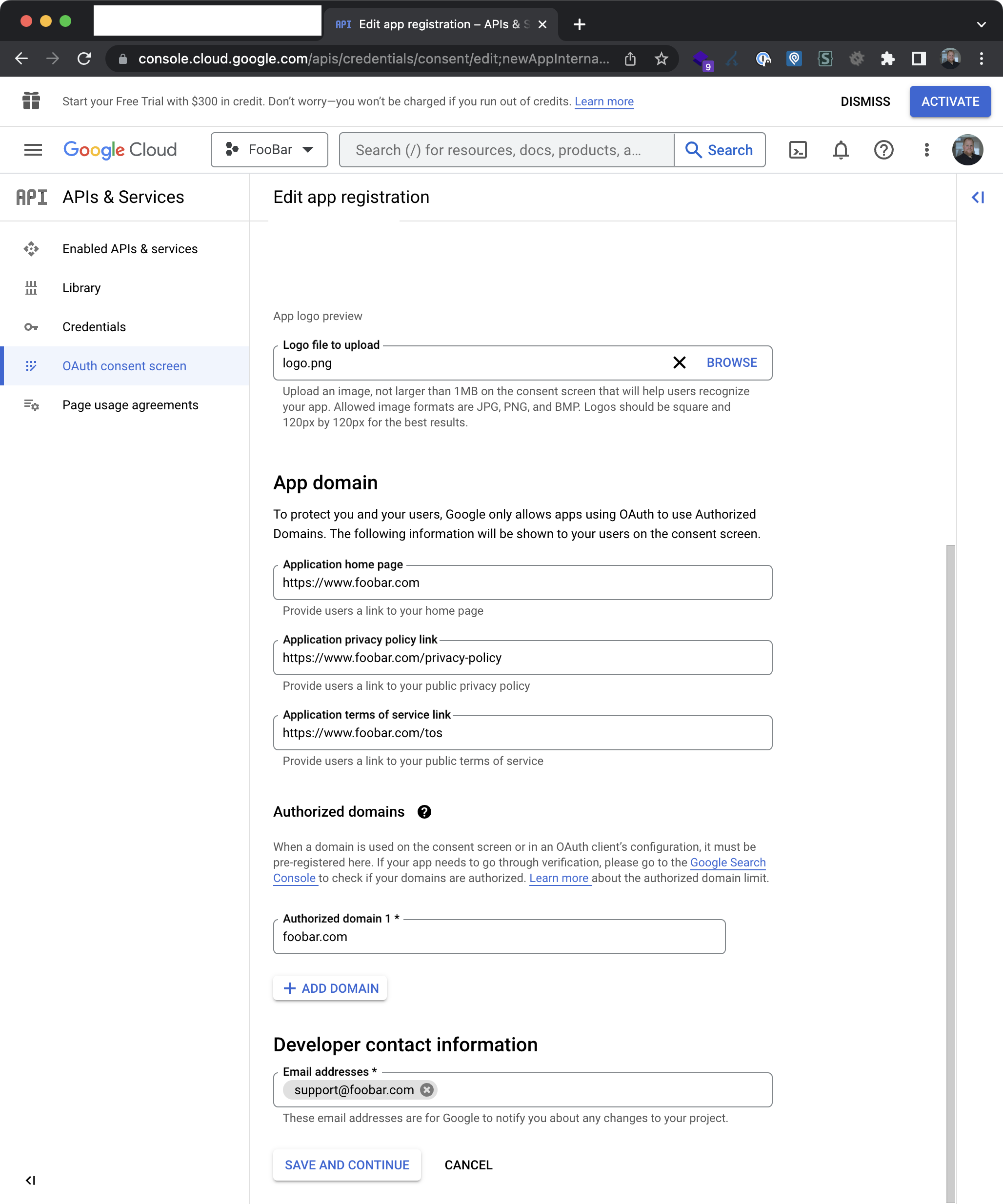The width and height of the screenshot is (1003, 1204).
Task: Open Google Search Console link
Action: 727,863
